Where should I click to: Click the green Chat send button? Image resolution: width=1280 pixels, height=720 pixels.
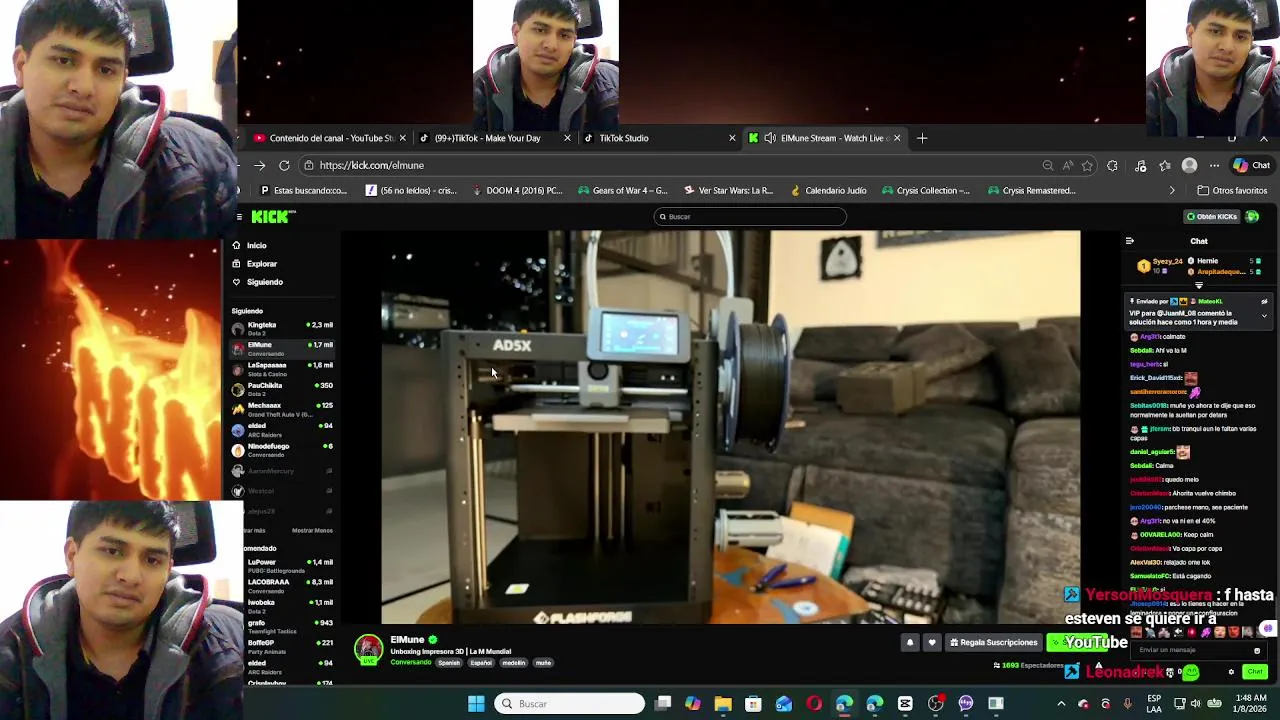point(1255,672)
